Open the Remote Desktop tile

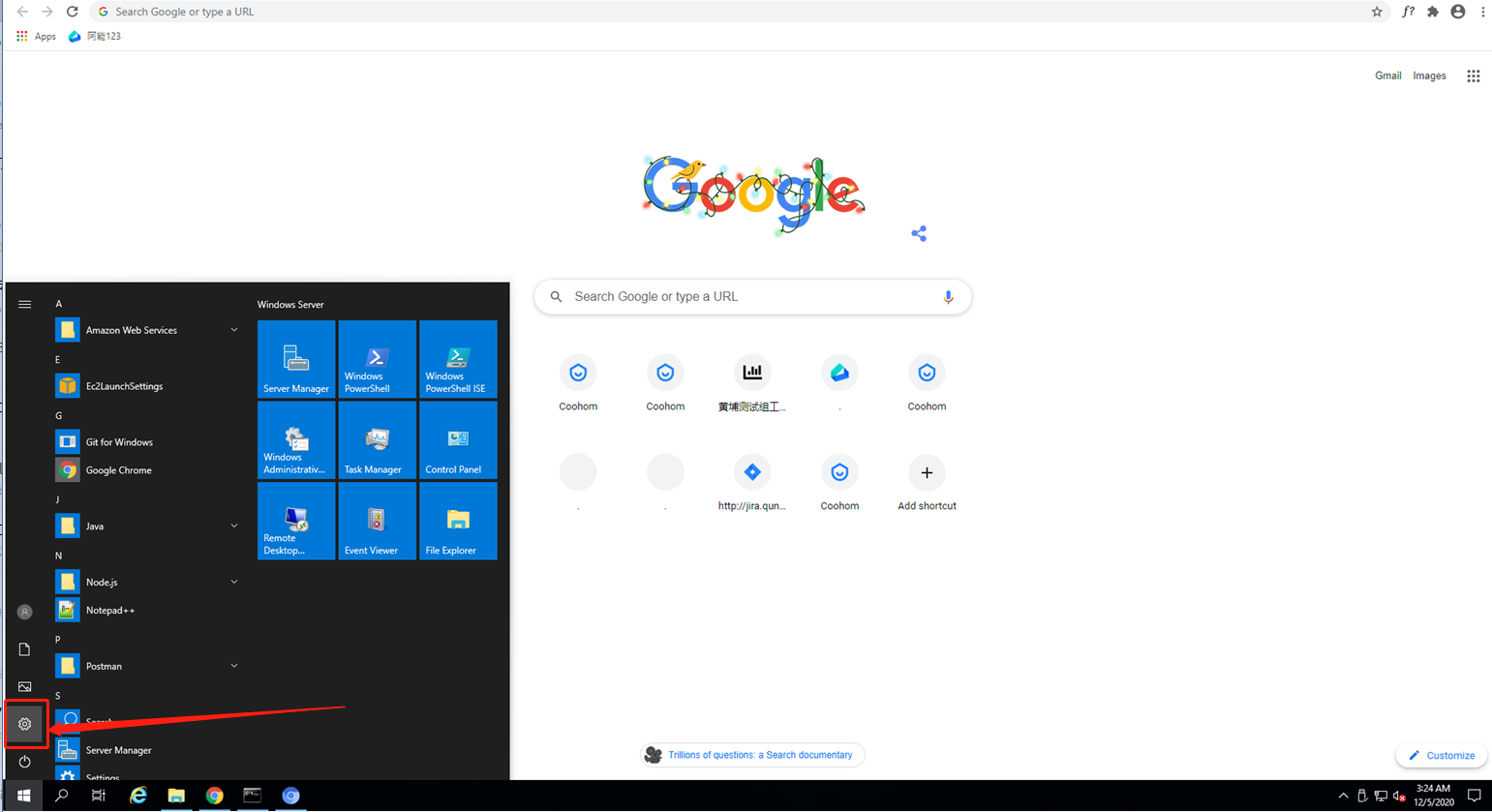click(x=296, y=521)
